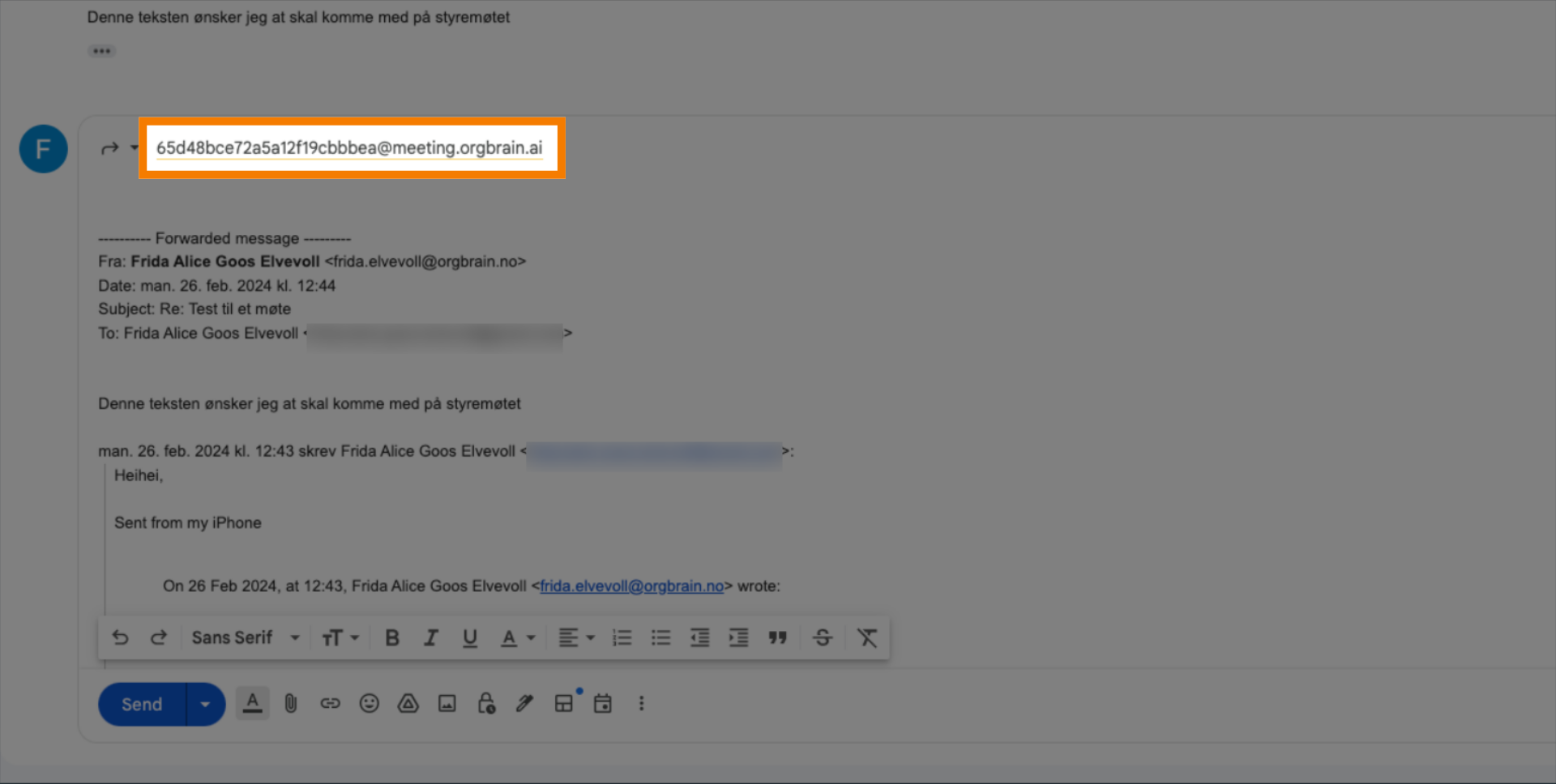Insert a bulleted list
This screenshot has width=1556, height=784.
(660, 638)
